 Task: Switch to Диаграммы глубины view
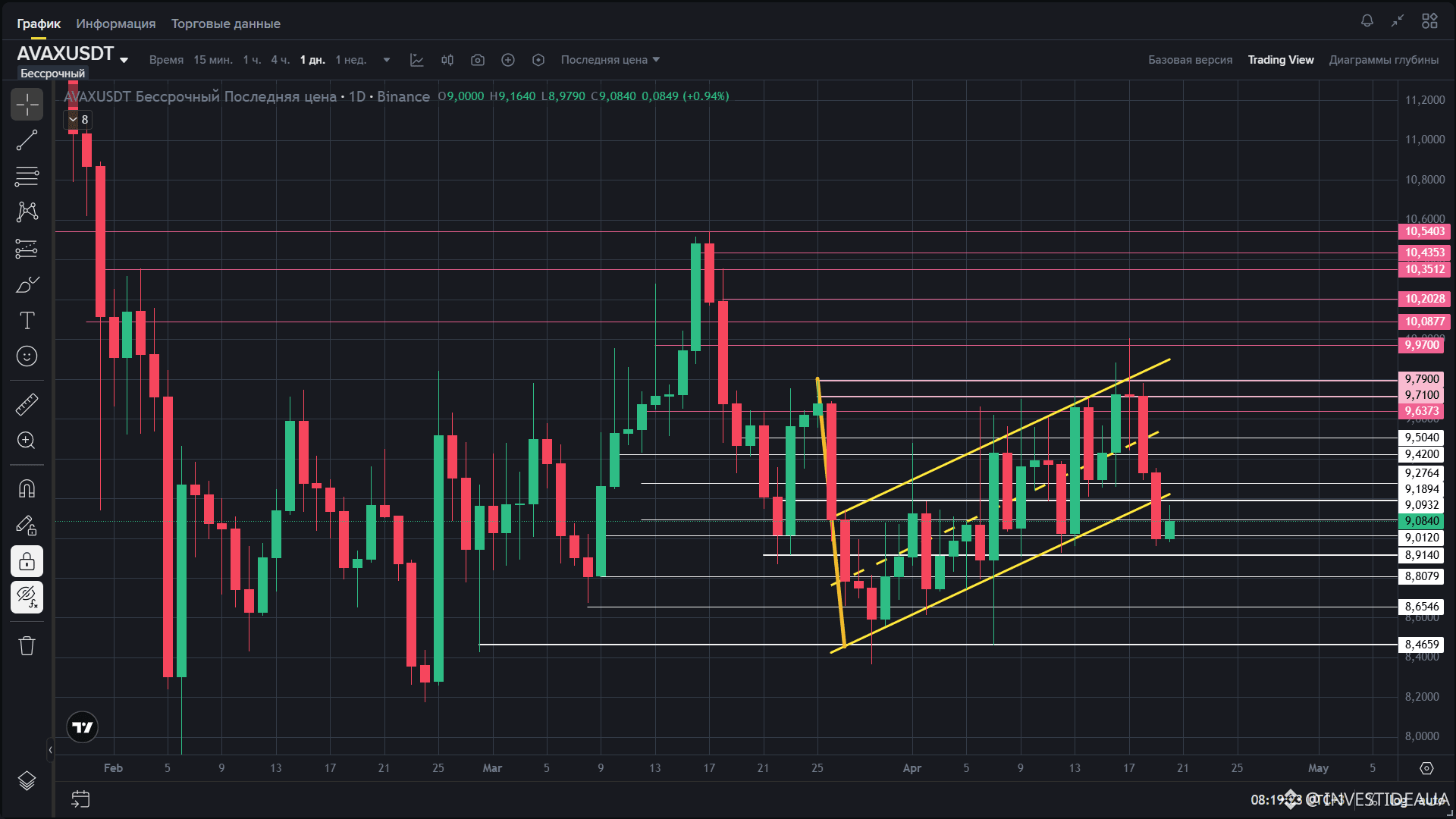pyautogui.click(x=1383, y=60)
